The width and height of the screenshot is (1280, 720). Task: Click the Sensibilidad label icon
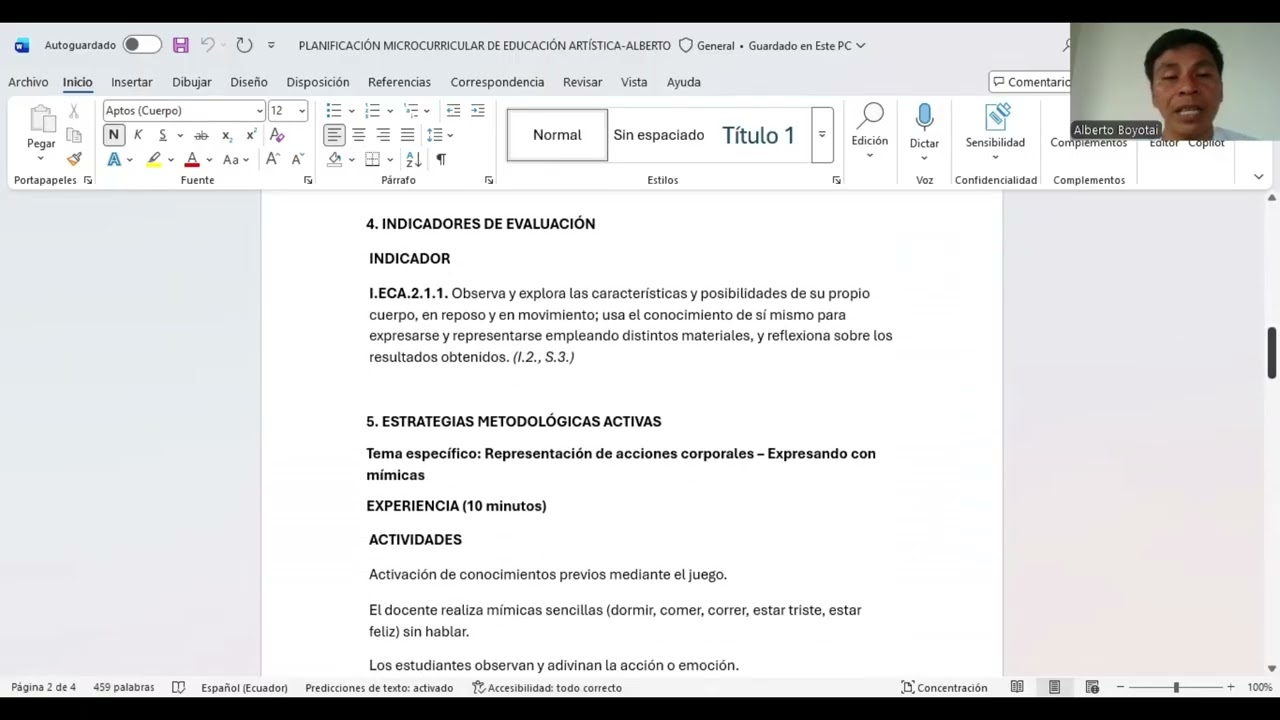(x=995, y=118)
